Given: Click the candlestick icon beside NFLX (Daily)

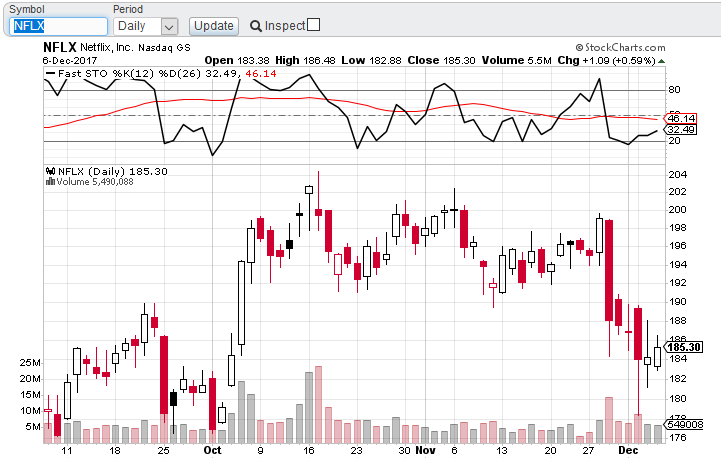Looking at the screenshot, I should 50,172.
